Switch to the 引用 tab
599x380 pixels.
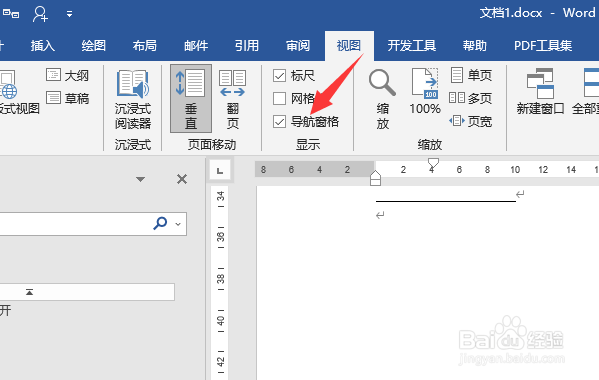(247, 46)
